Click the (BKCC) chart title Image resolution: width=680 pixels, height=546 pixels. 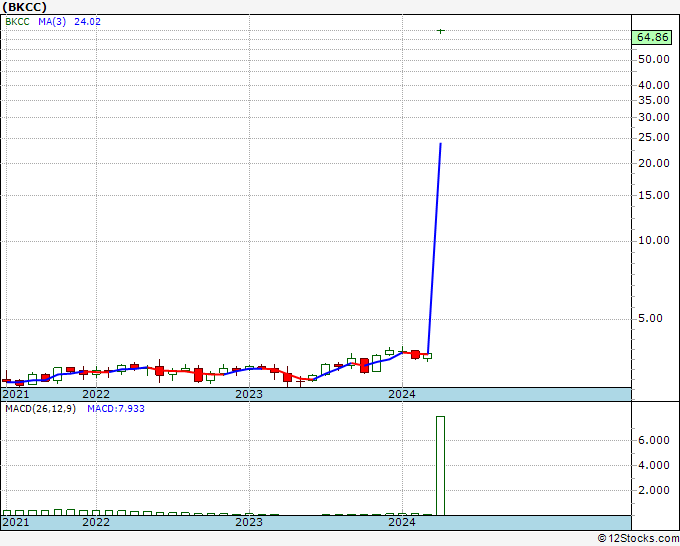25,7
